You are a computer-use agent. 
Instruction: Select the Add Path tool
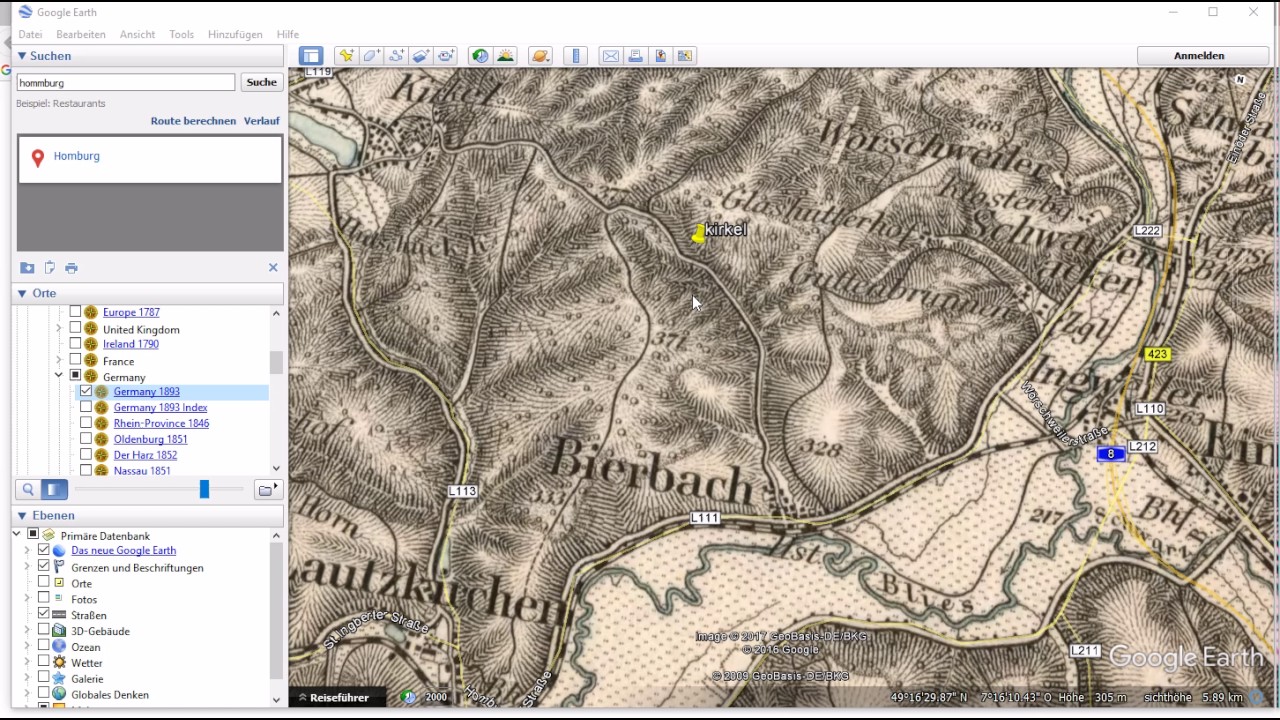(x=396, y=56)
